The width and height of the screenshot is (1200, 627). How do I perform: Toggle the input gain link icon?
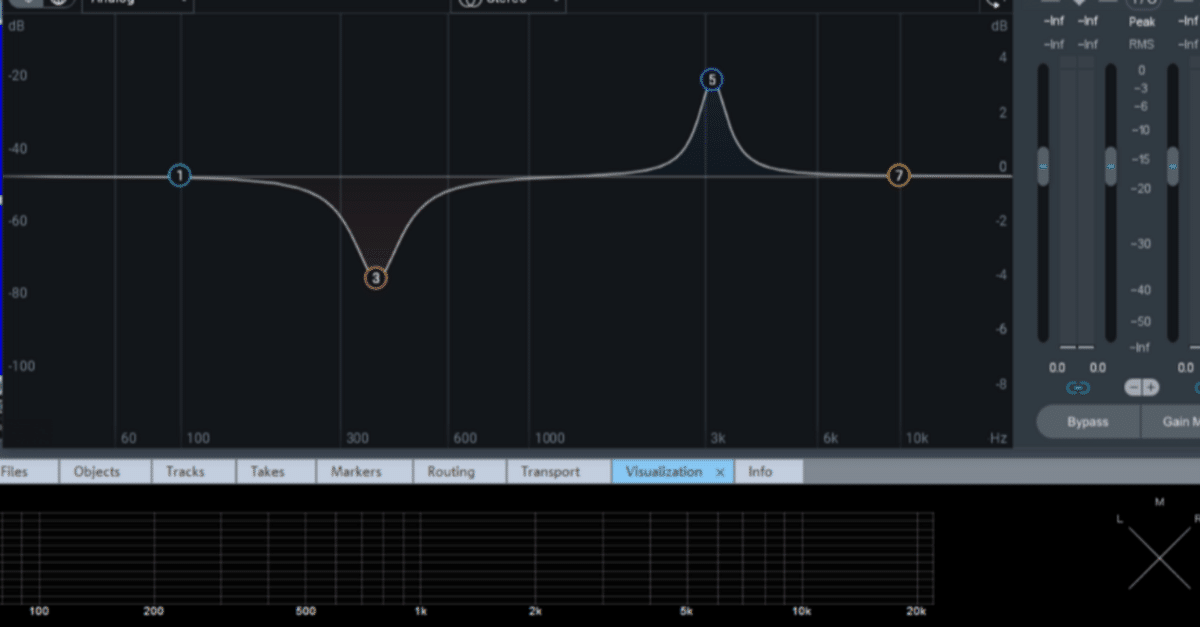[1078, 388]
